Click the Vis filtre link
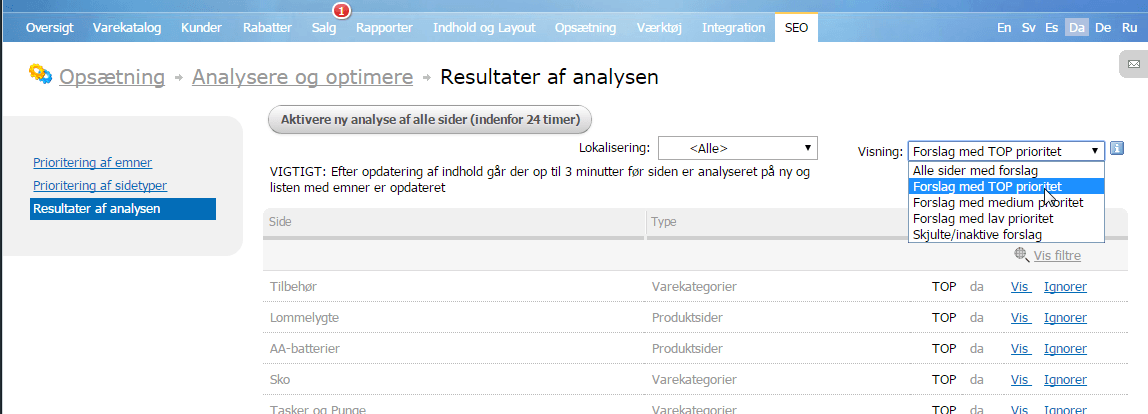The width and height of the screenshot is (1148, 414). click(1057, 256)
